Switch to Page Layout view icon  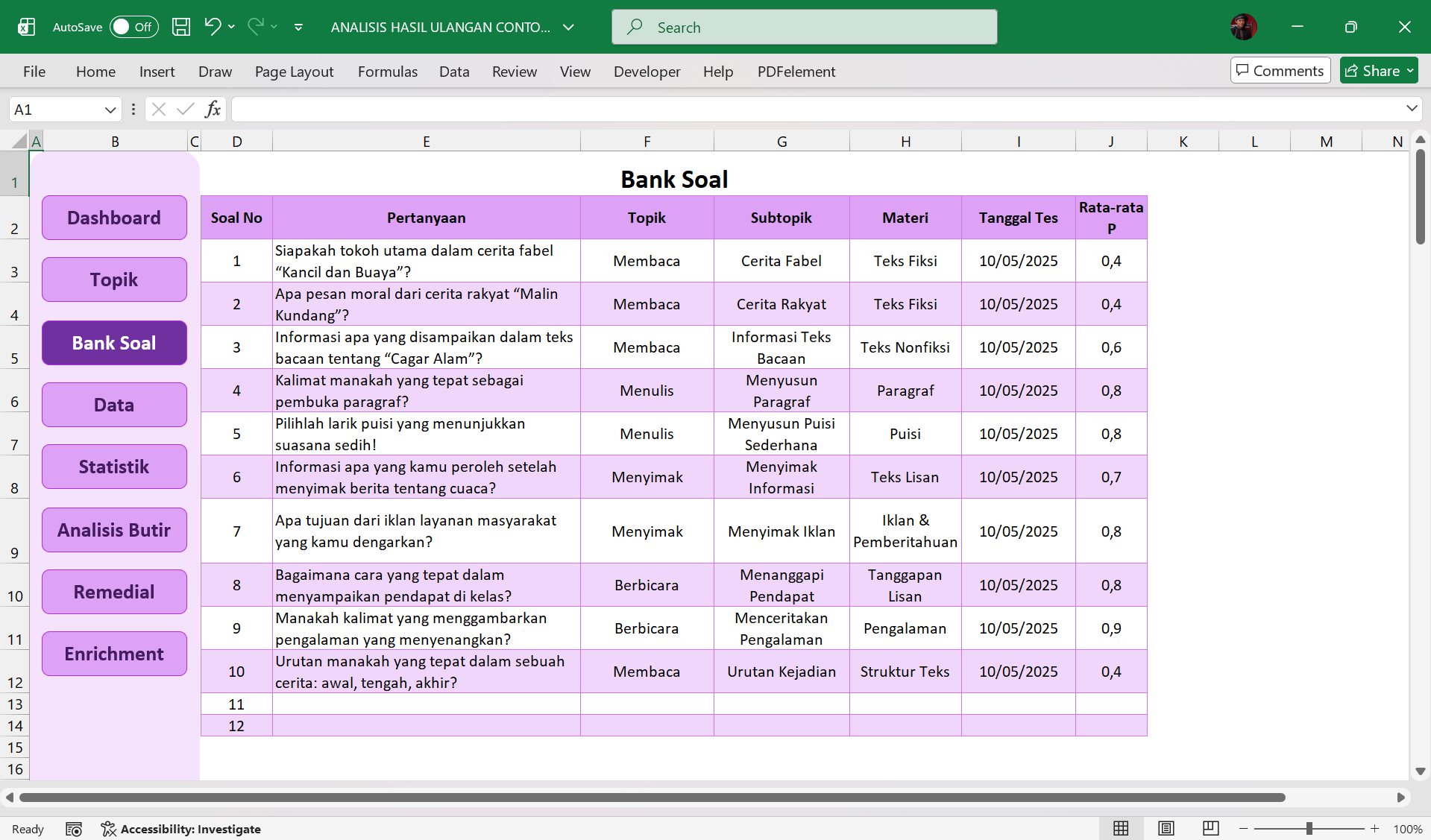(1166, 828)
